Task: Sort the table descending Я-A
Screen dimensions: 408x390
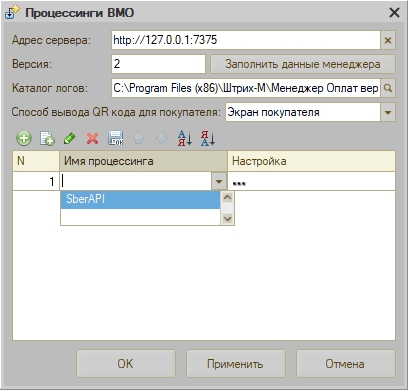Action: click(208, 138)
